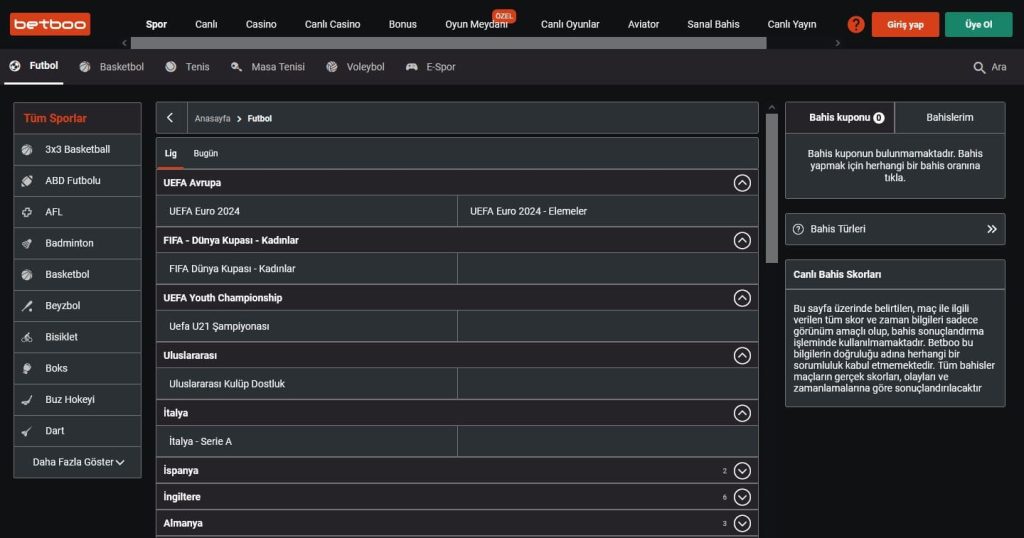This screenshot has width=1024, height=538.
Task: Click the Bisiklet cyclist icon
Action: click(x=27, y=338)
